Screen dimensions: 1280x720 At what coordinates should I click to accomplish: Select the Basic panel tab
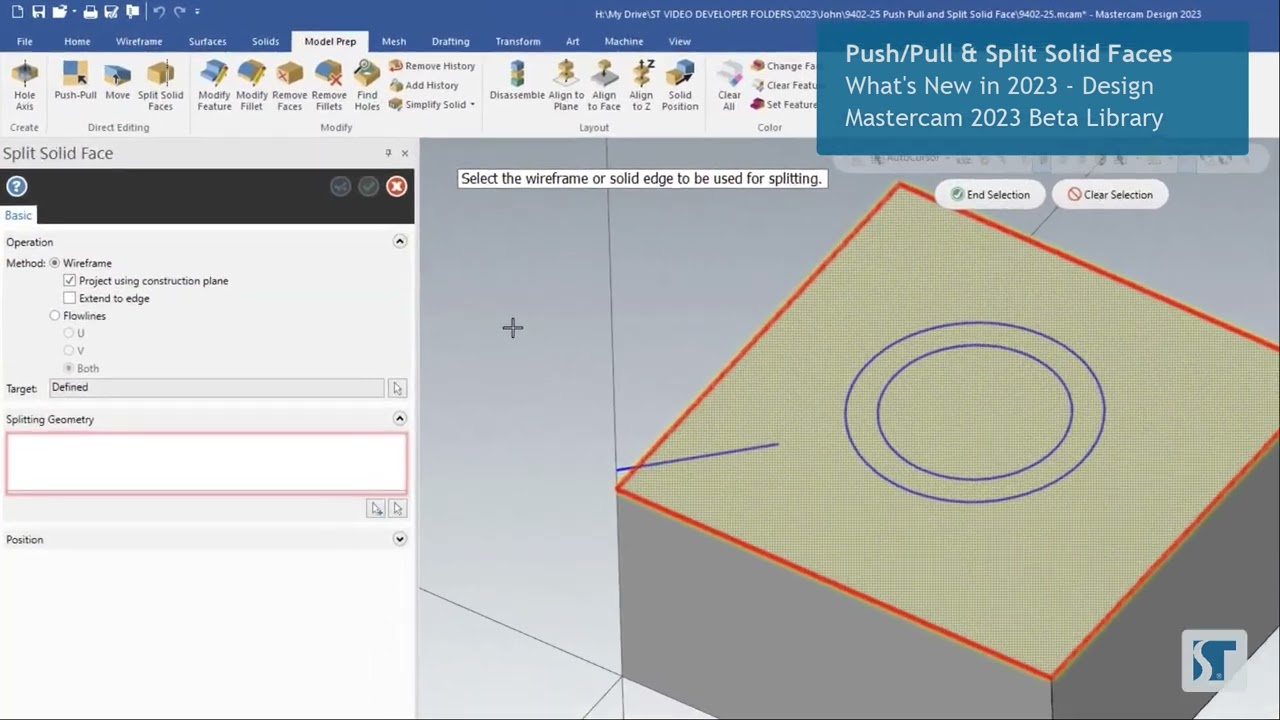[x=18, y=215]
